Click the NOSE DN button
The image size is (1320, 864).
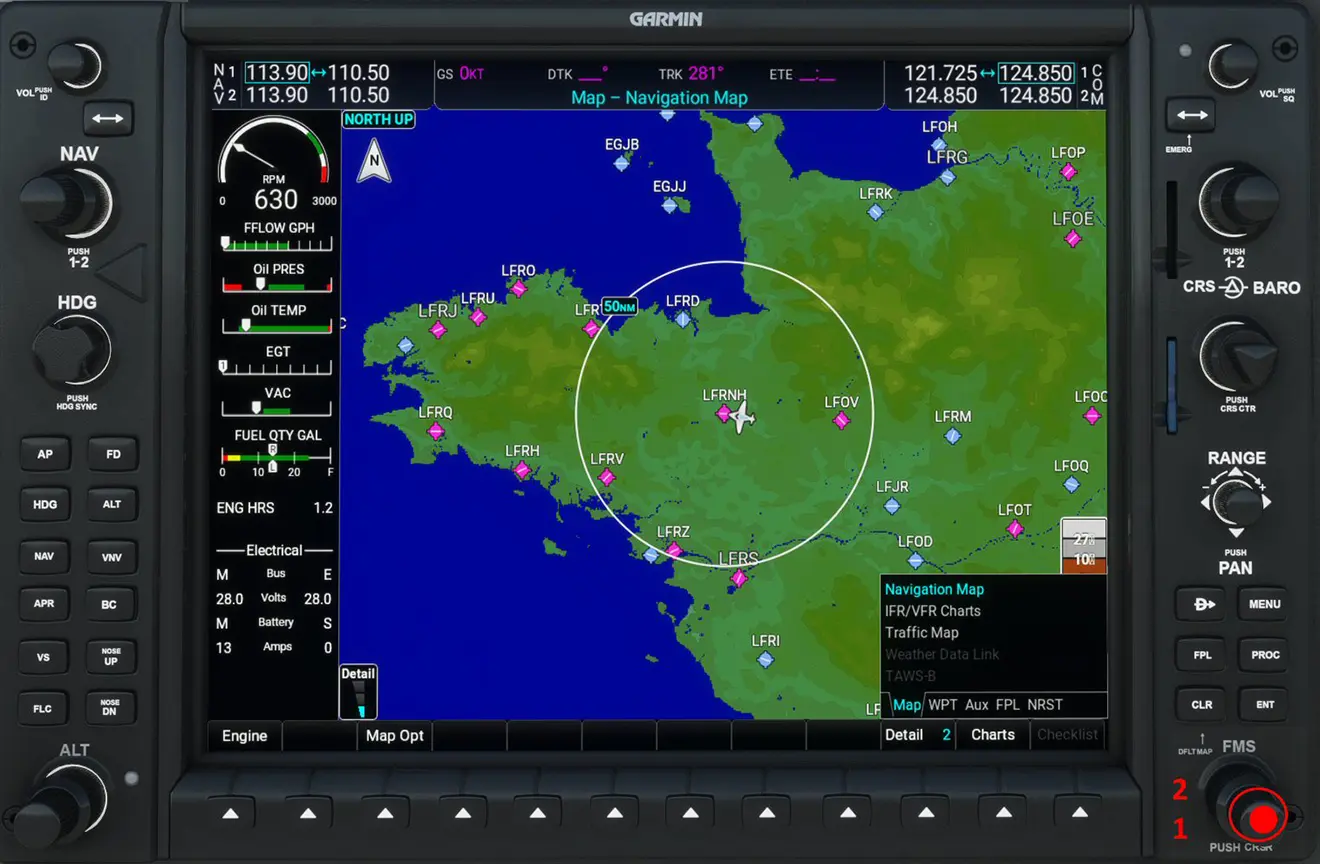(x=110, y=708)
